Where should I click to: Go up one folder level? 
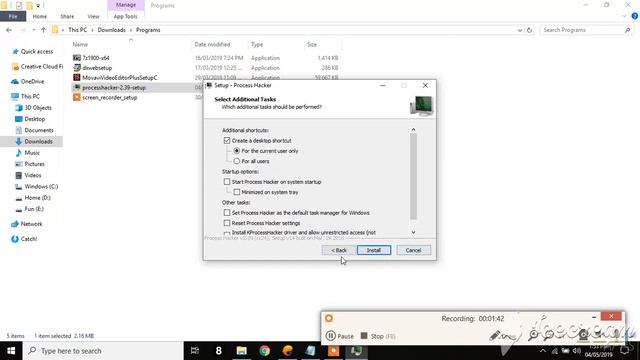pos(43,30)
